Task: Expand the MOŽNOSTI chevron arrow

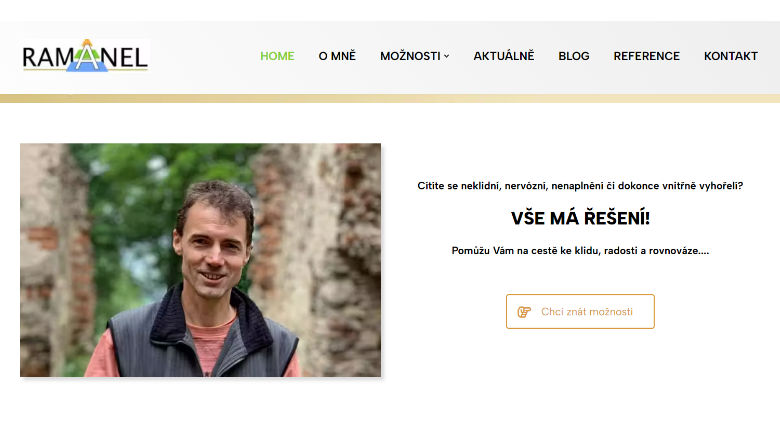Action: [x=447, y=56]
